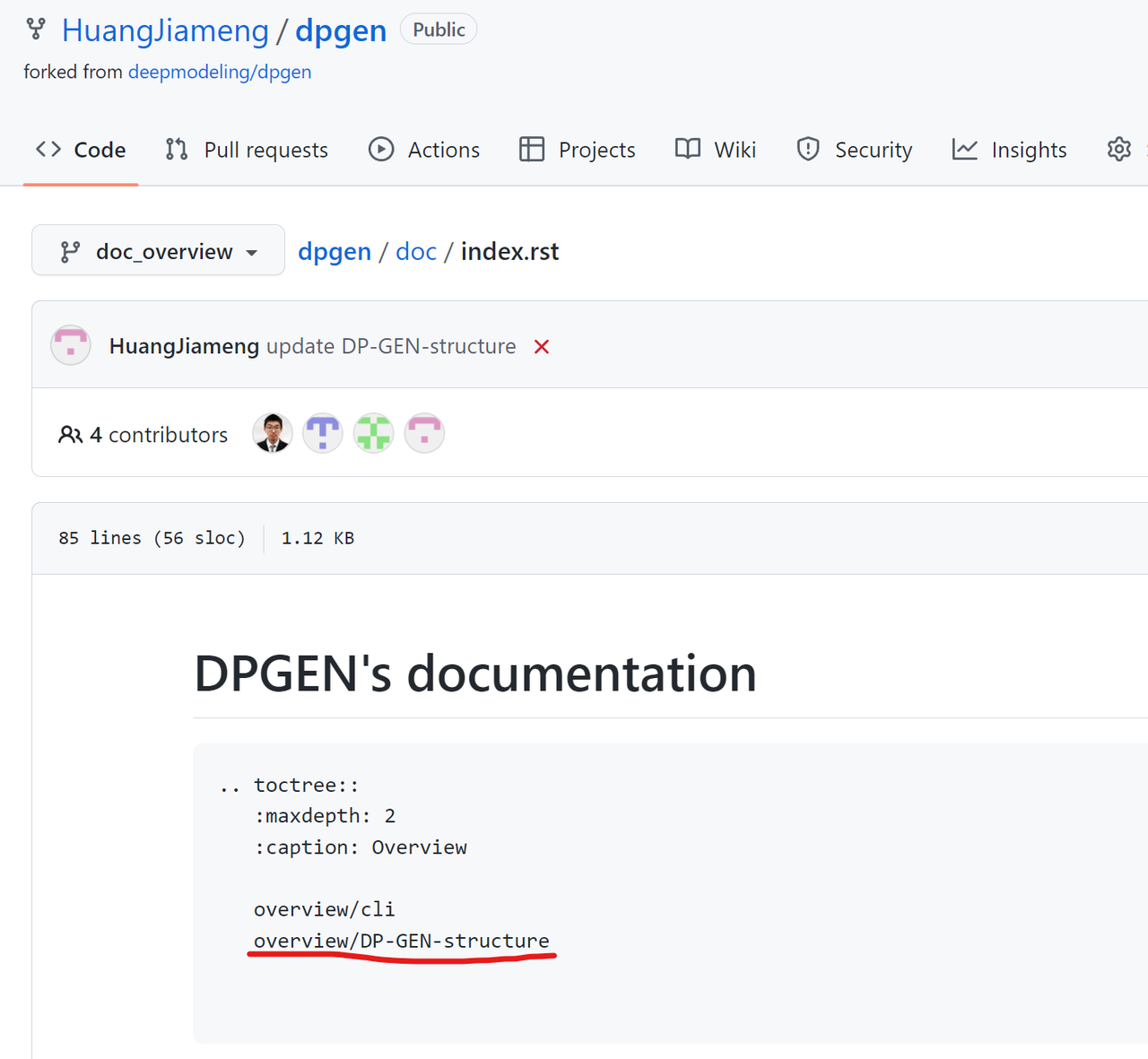The image size is (1148, 1059).
Task: Click the purple T-shaped contributor avatar
Action: [323, 434]
